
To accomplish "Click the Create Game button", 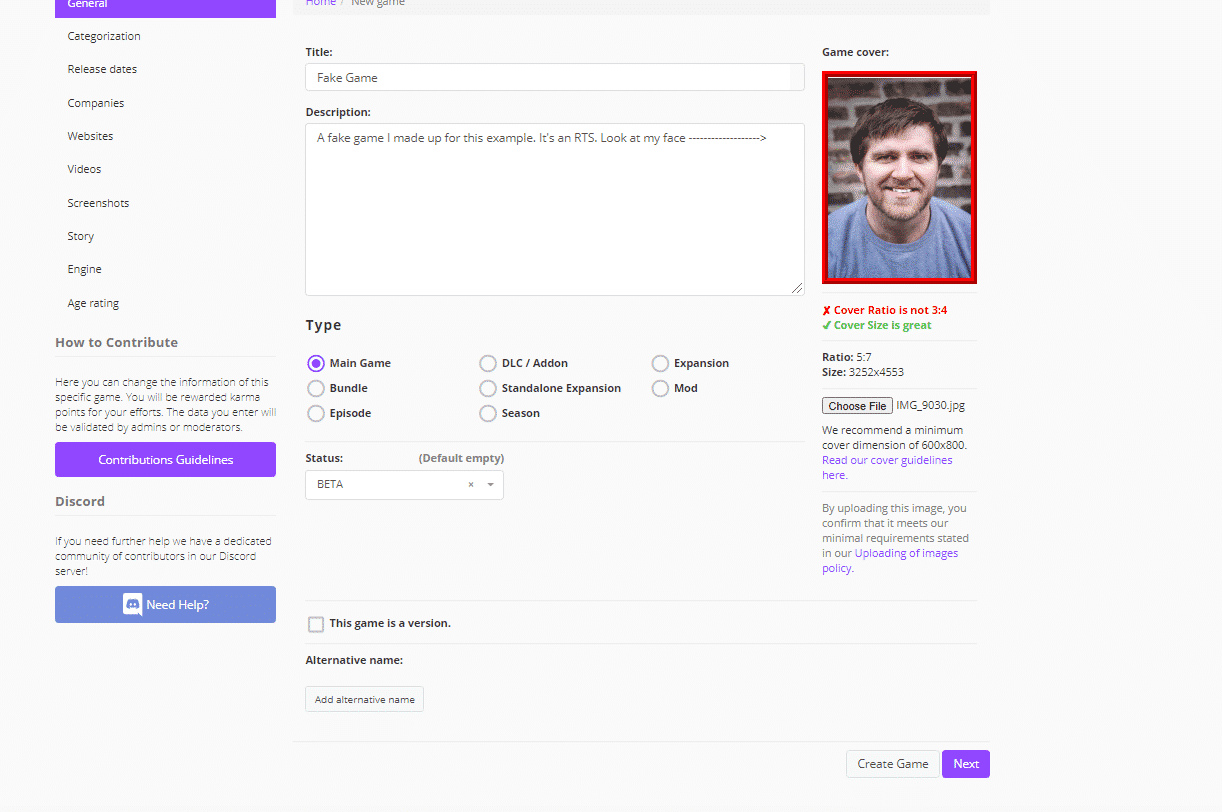I will pyautogui.click(x=893, y=764).
